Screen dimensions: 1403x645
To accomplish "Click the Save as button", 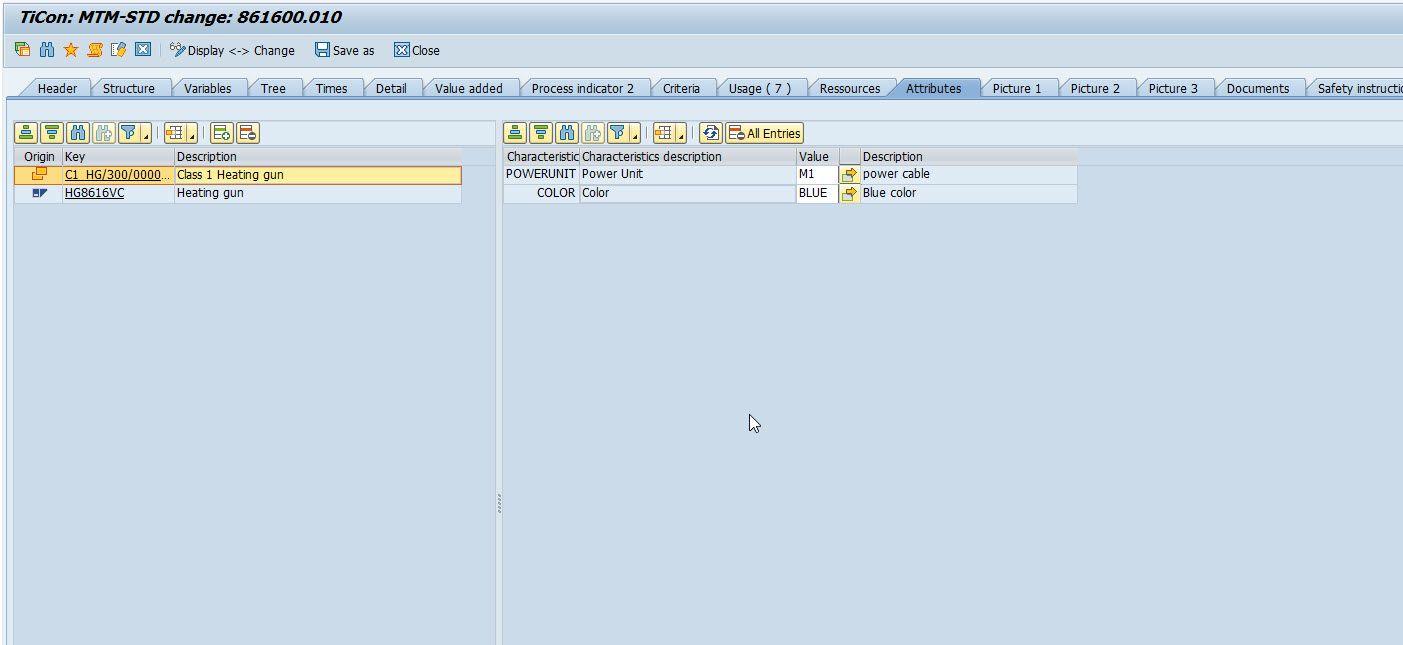I will coord(345,50).
